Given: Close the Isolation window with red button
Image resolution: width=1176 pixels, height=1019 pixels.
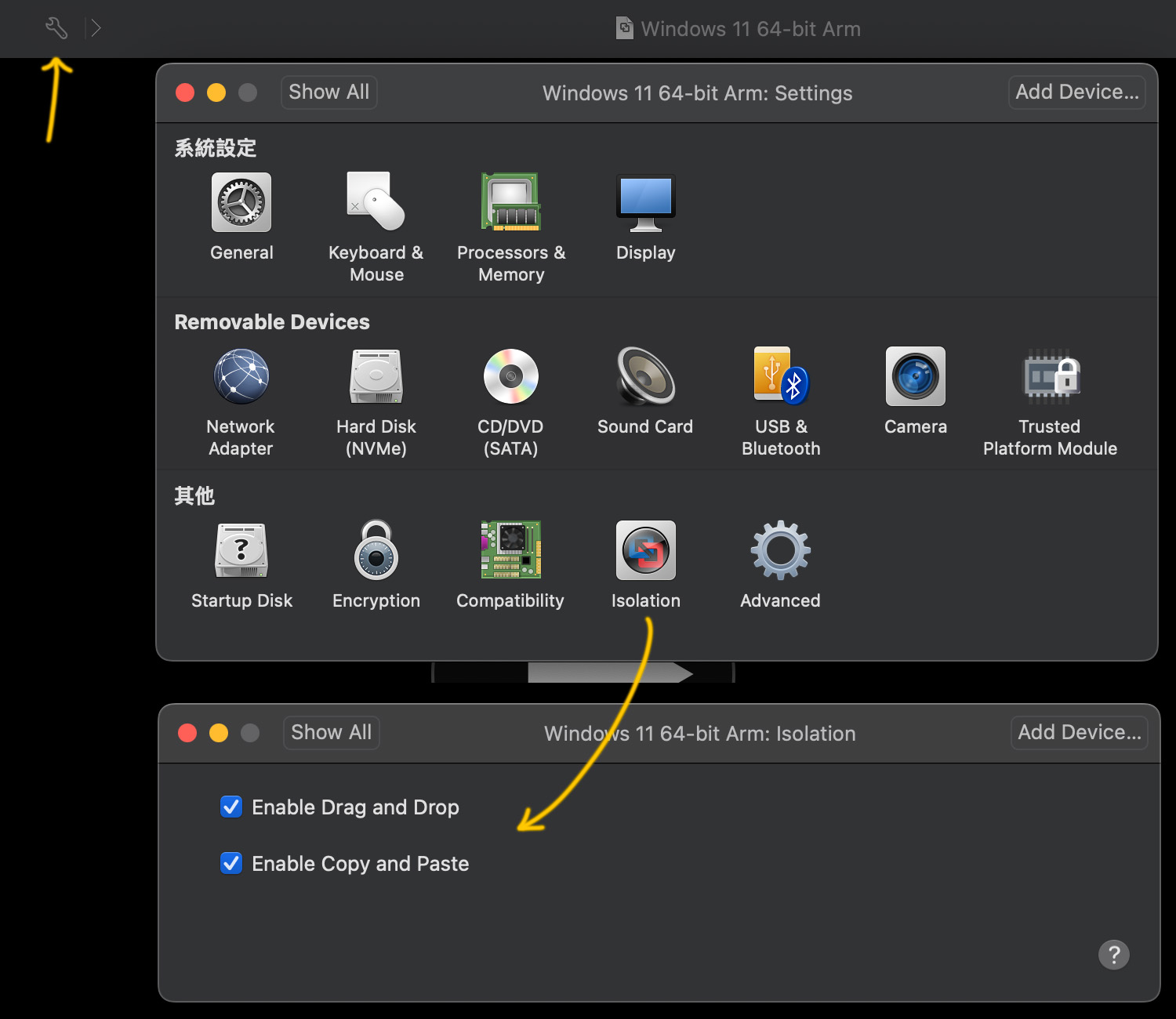Looking at the screenshot, I should pyautogui.click(x=187, y=733).
